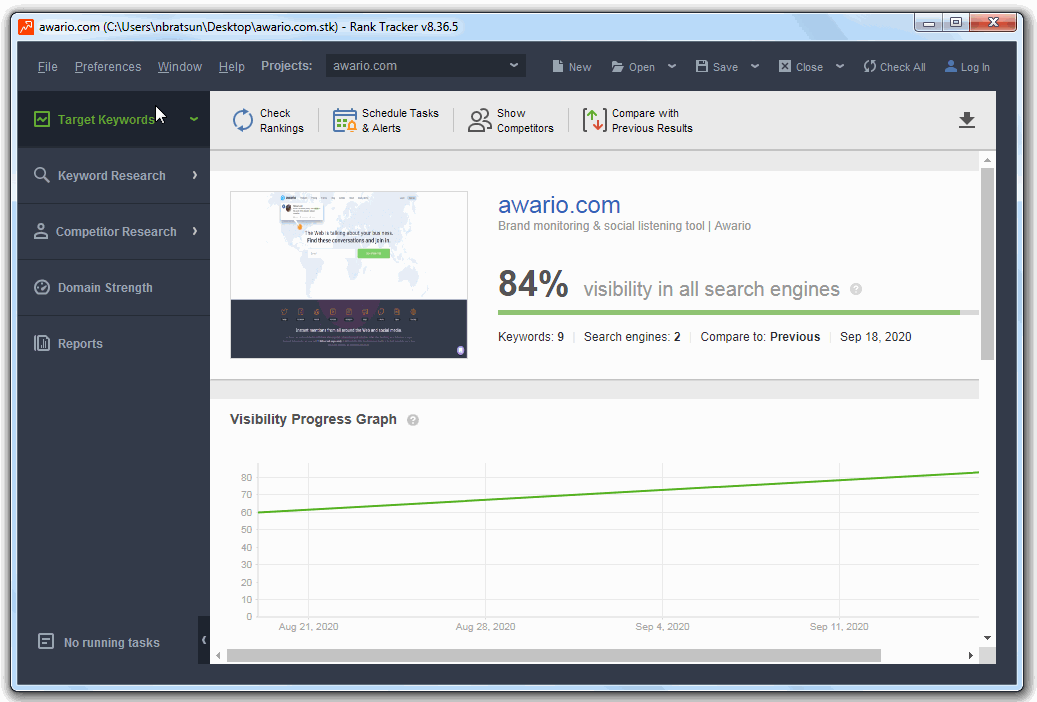Screen dimensions: 1037x702
Task: Collapse the Target Keywords section chevron
Action: tap(194, 119)
